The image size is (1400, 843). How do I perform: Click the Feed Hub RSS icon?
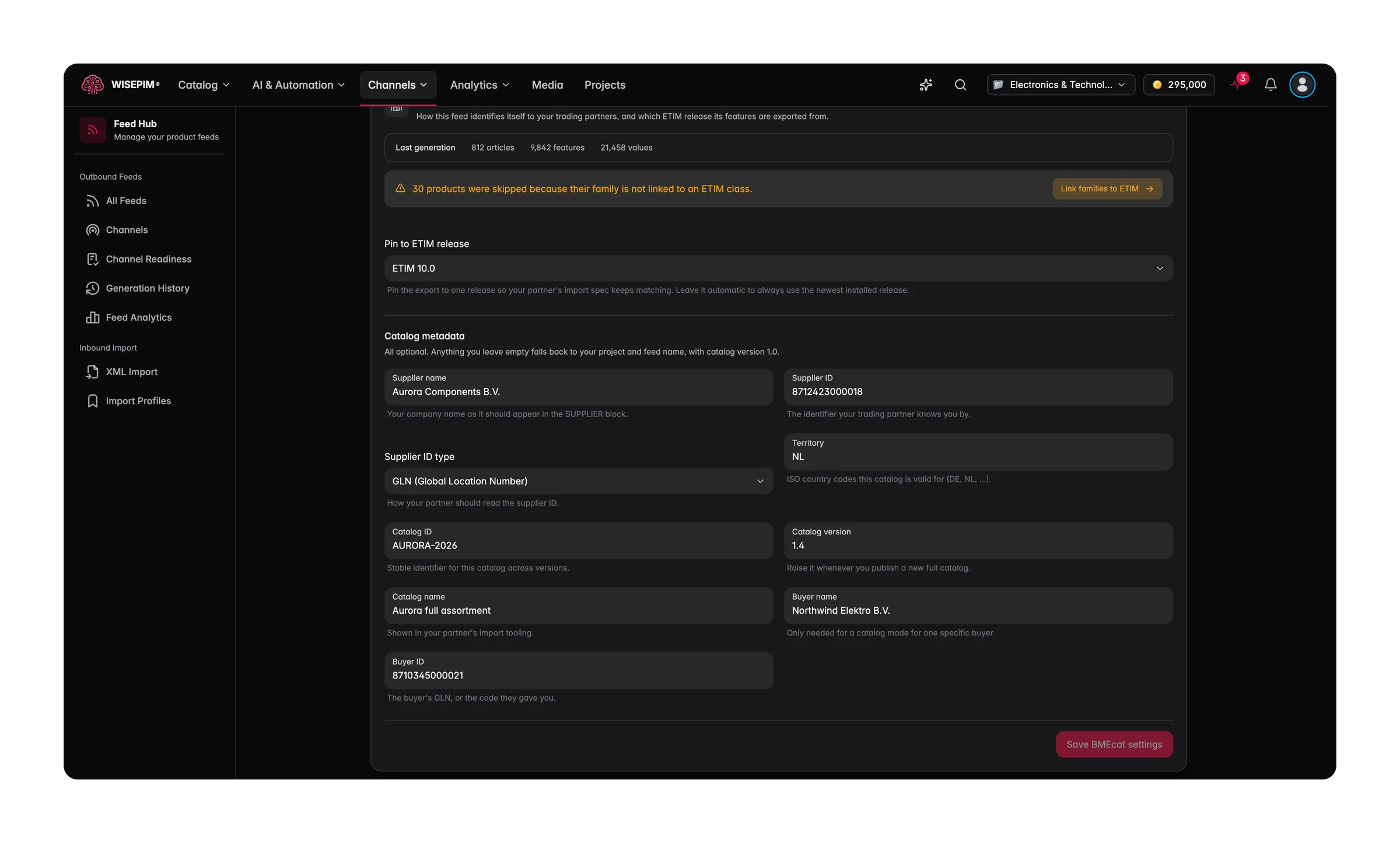click(x=92, y=130)
